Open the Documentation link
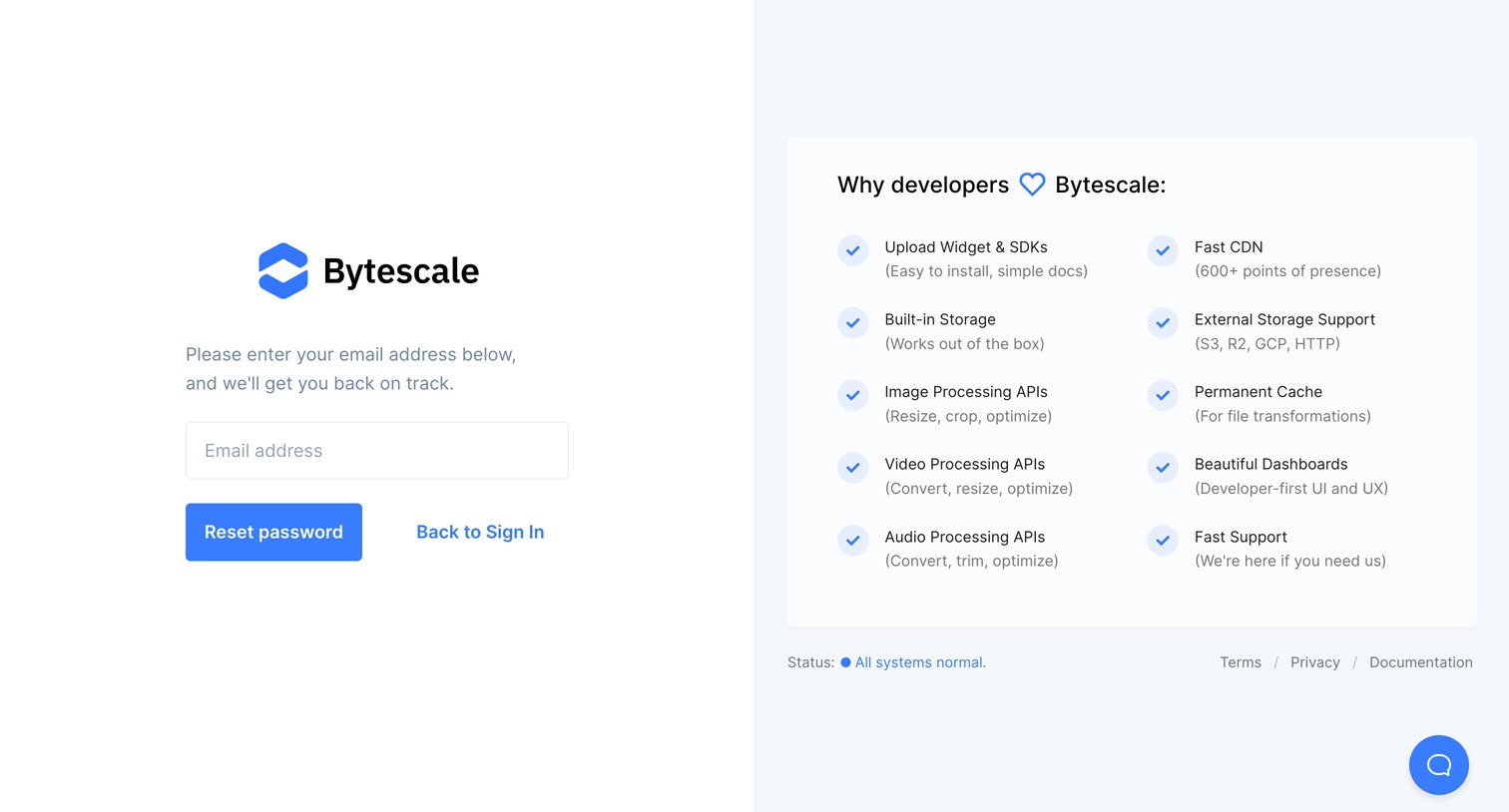The width and height of the screenshot is (1509, 812). [1421, 662]
